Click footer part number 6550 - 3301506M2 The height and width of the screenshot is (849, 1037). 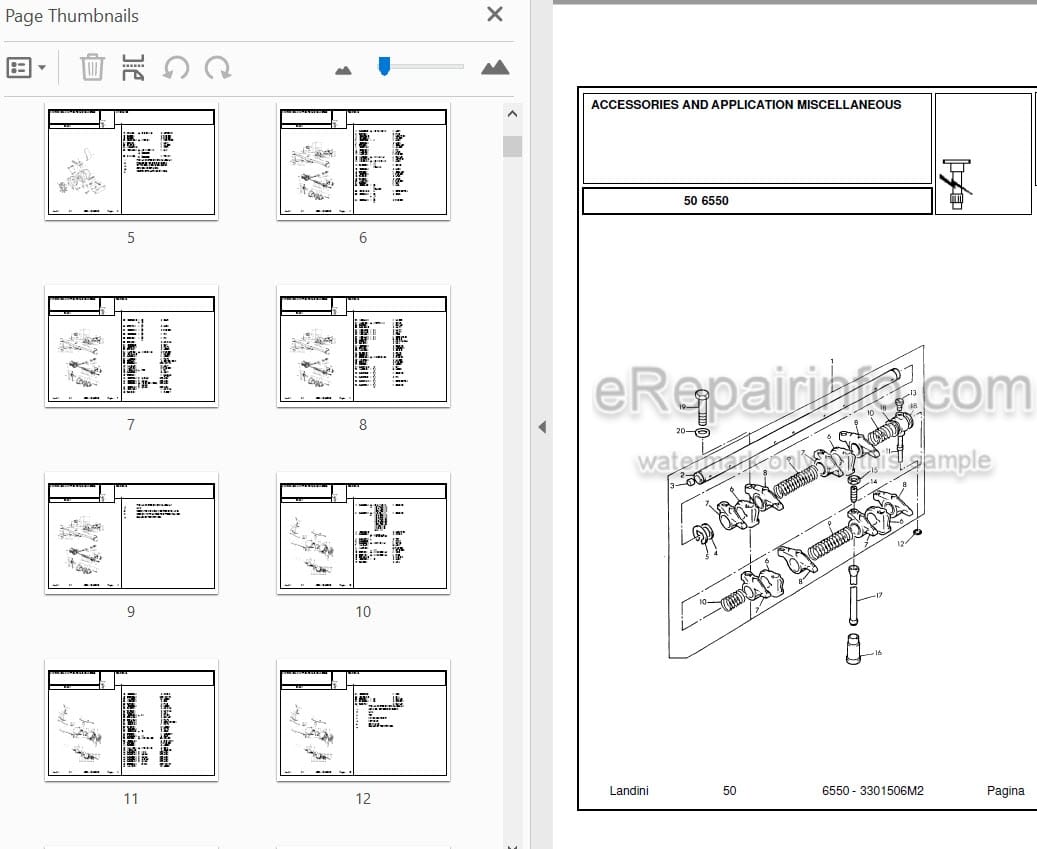872,790
